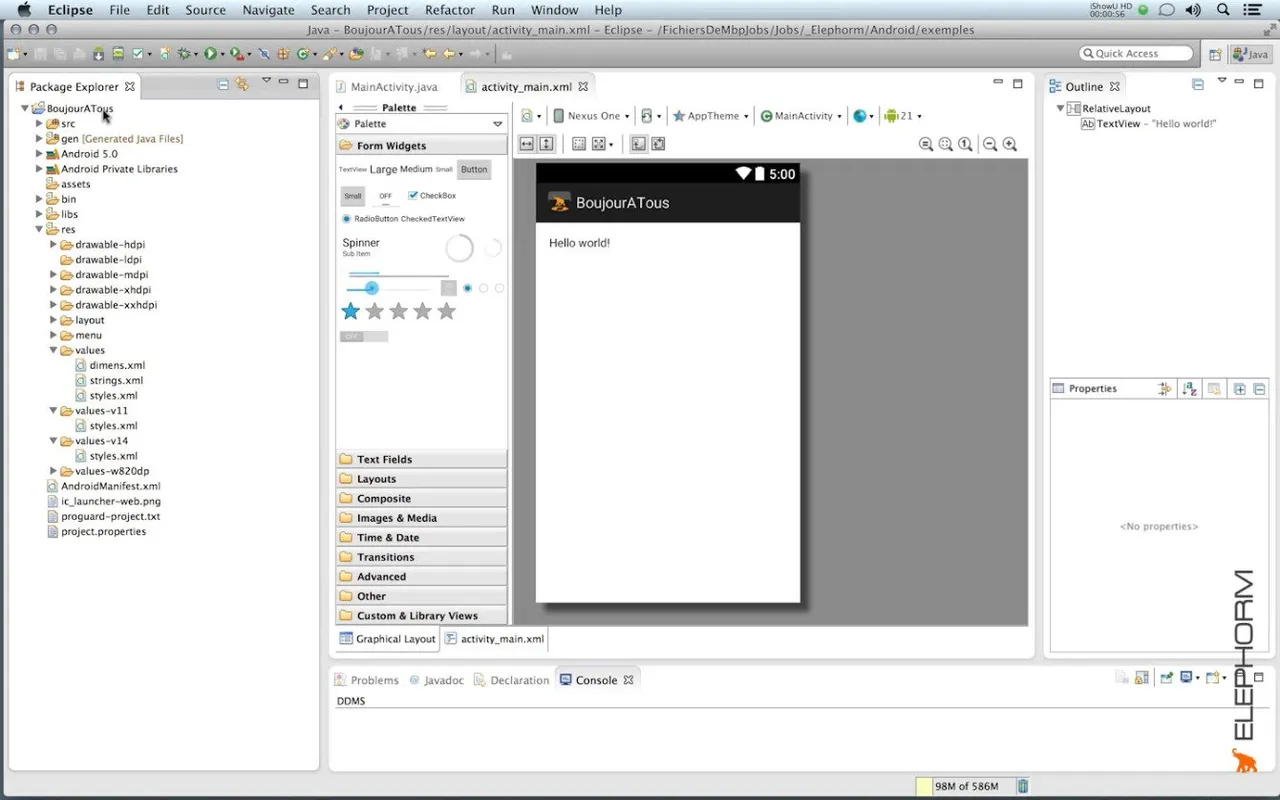
Task: Open the Layouts palette category
Action: (x=422, y=479)
